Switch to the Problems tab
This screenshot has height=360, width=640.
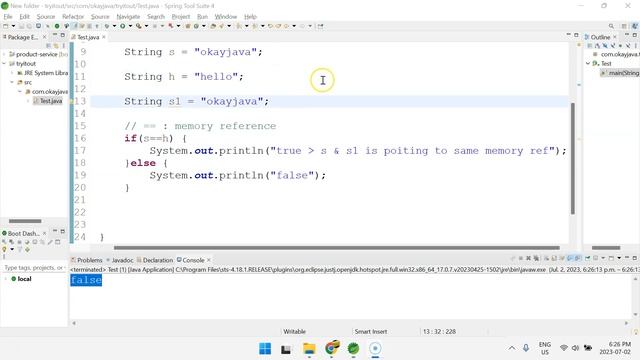(87, 260)
